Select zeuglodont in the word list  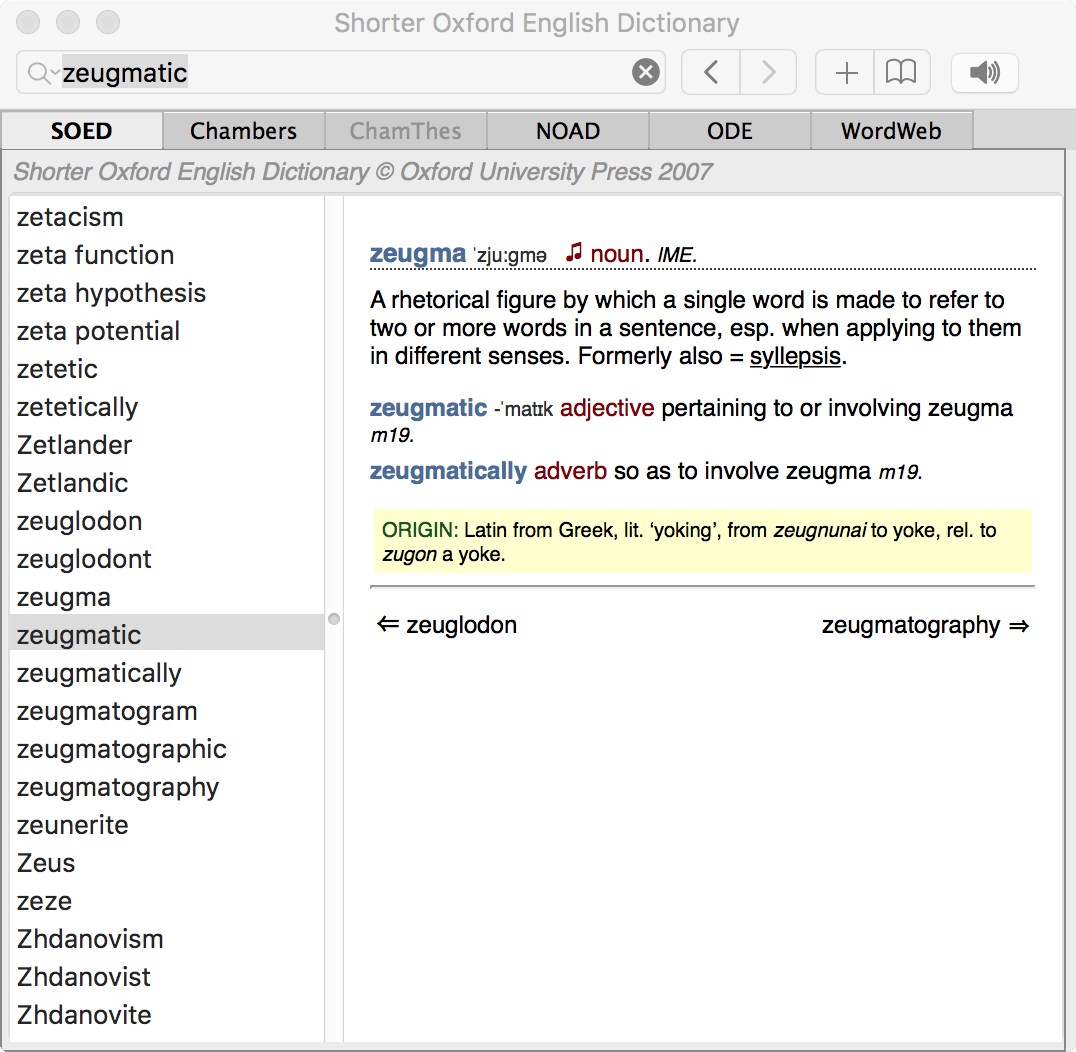pyautogui.click(x=167, y=559)
